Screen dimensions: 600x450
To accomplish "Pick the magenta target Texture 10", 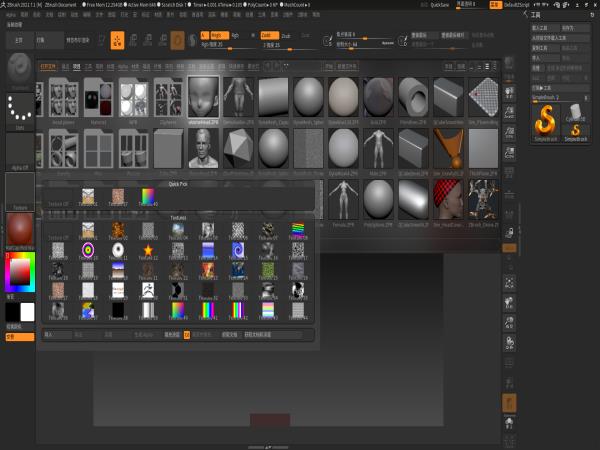I will point(88,251).
